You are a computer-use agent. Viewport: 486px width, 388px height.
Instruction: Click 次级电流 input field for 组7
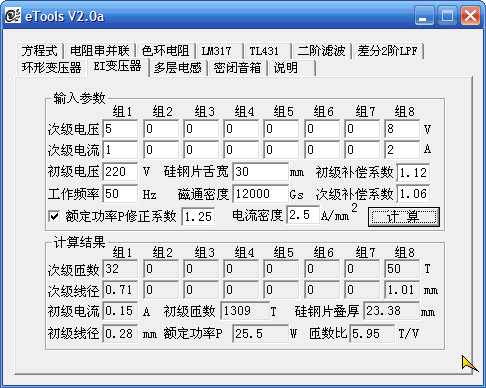pos(362,150)
